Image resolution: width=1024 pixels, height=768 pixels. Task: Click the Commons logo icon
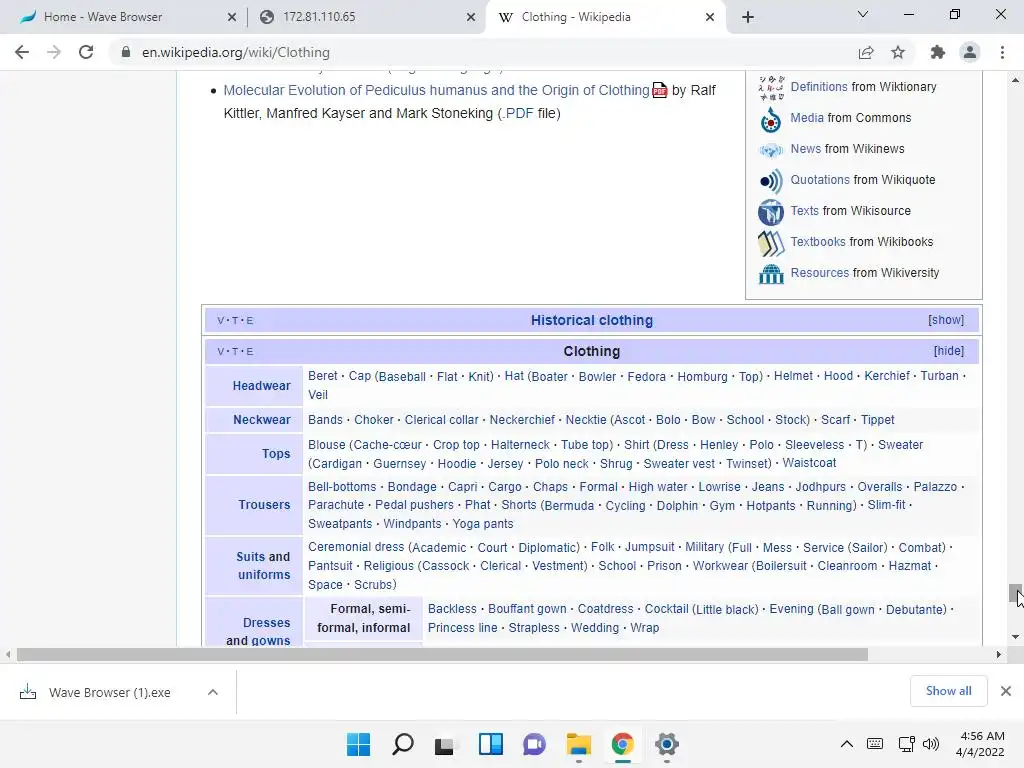click(x=771, y=119)
